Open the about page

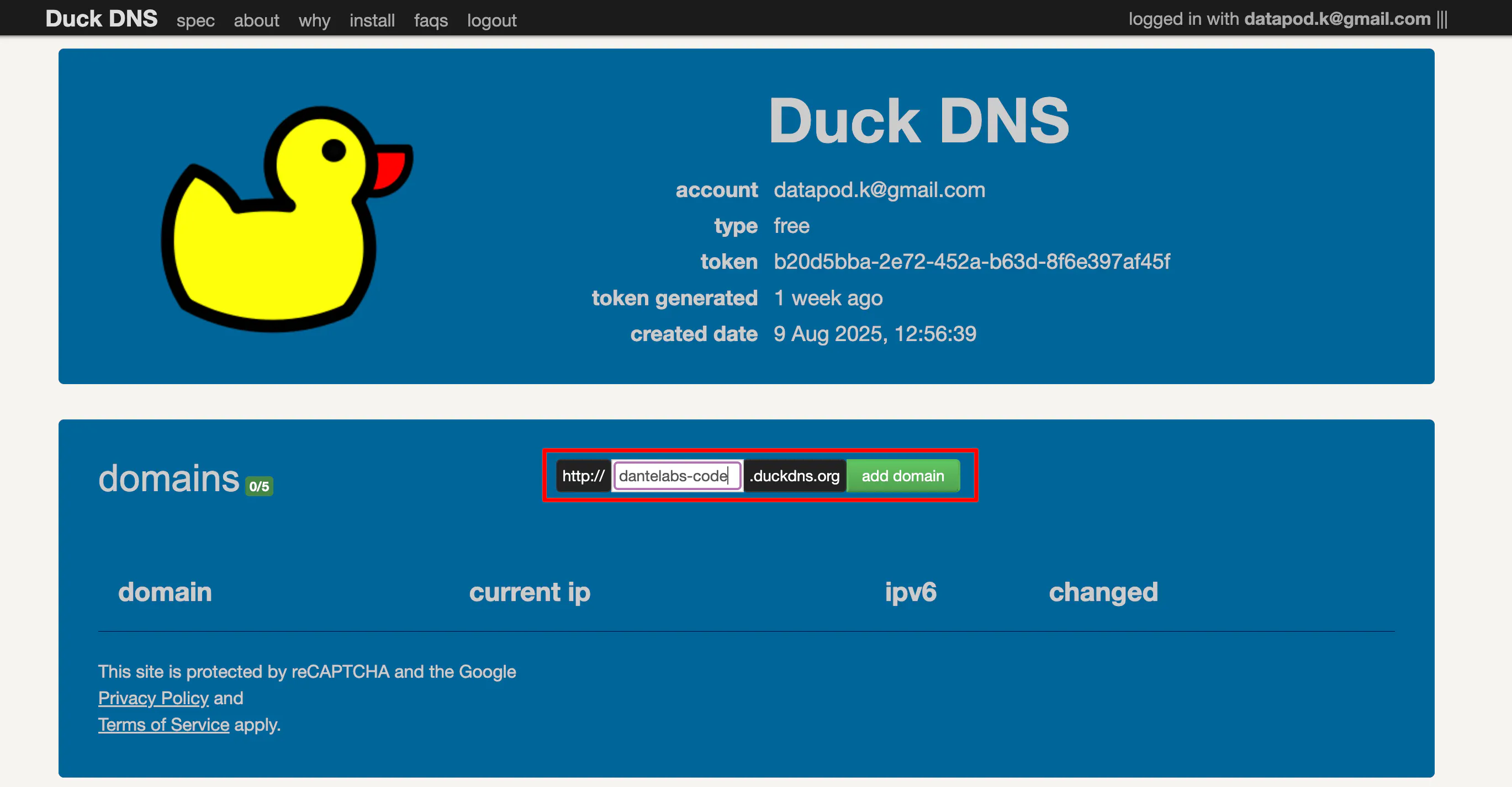point(256,20)
